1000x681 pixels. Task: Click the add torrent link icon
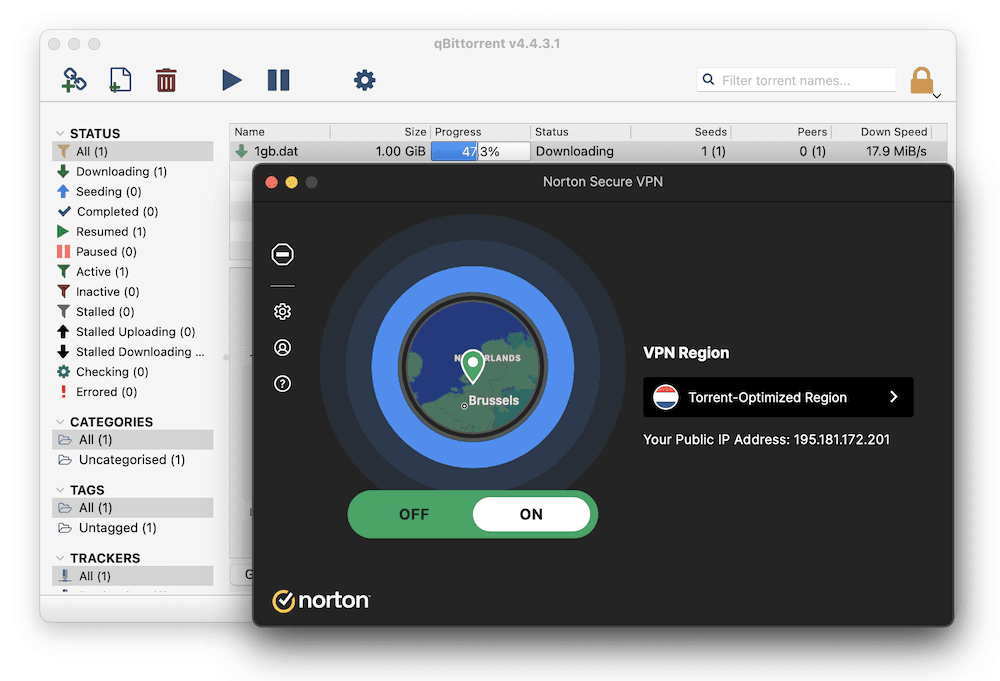point(73,80)
